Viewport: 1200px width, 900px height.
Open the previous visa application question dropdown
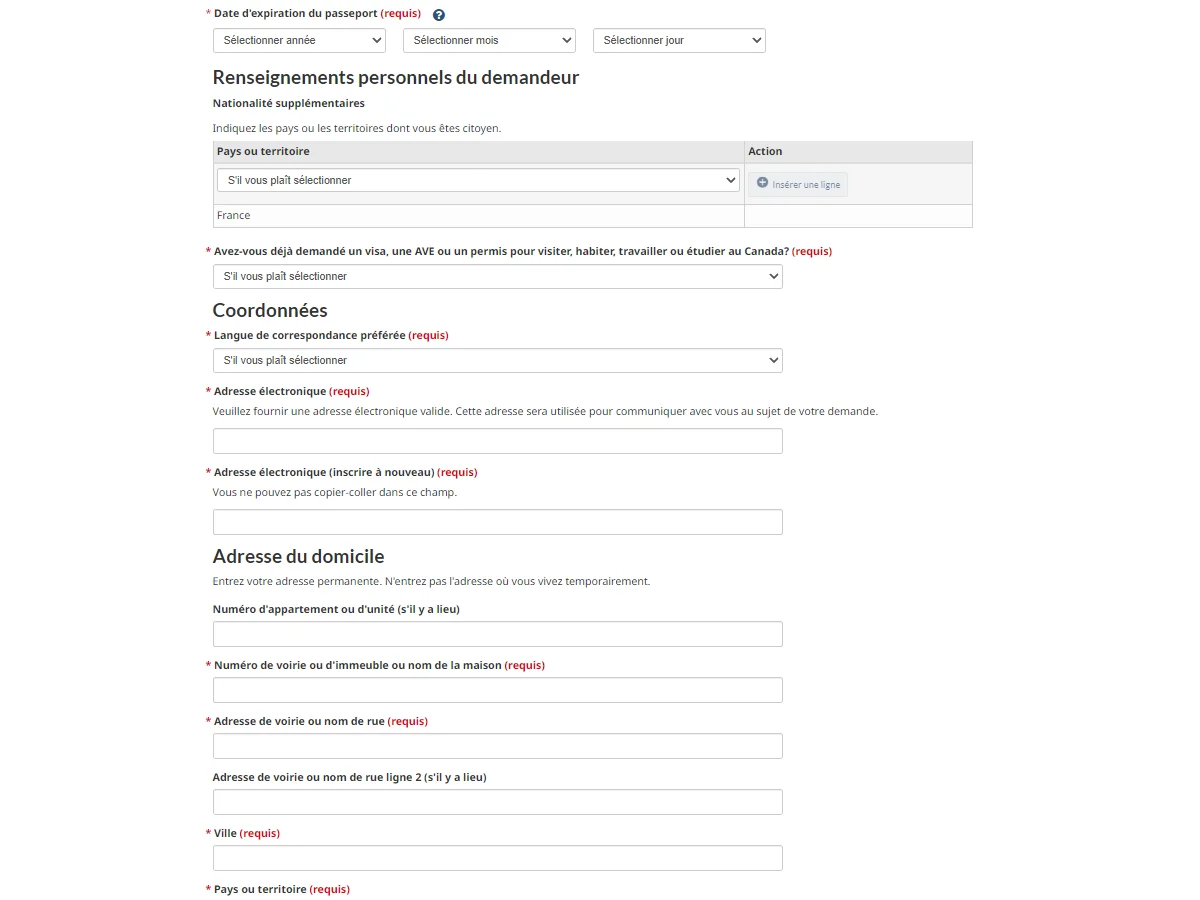point(497,276)
